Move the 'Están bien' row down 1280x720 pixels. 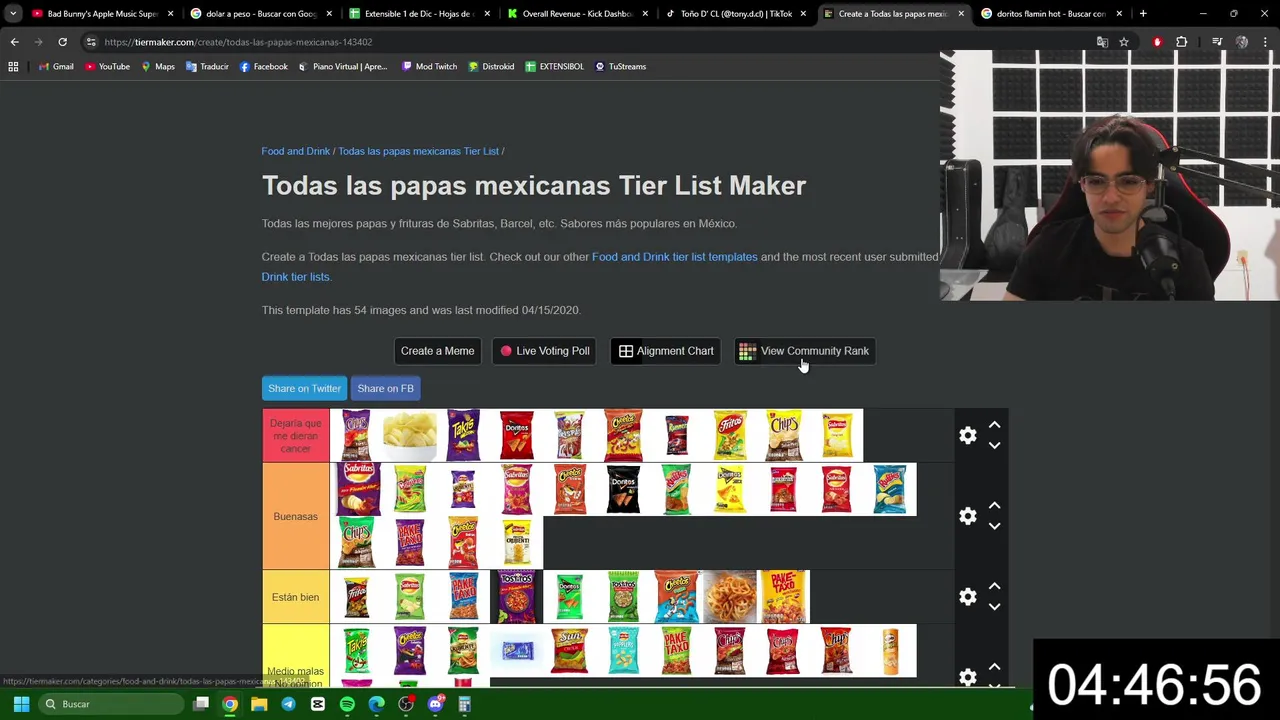(x=994, y=607)
